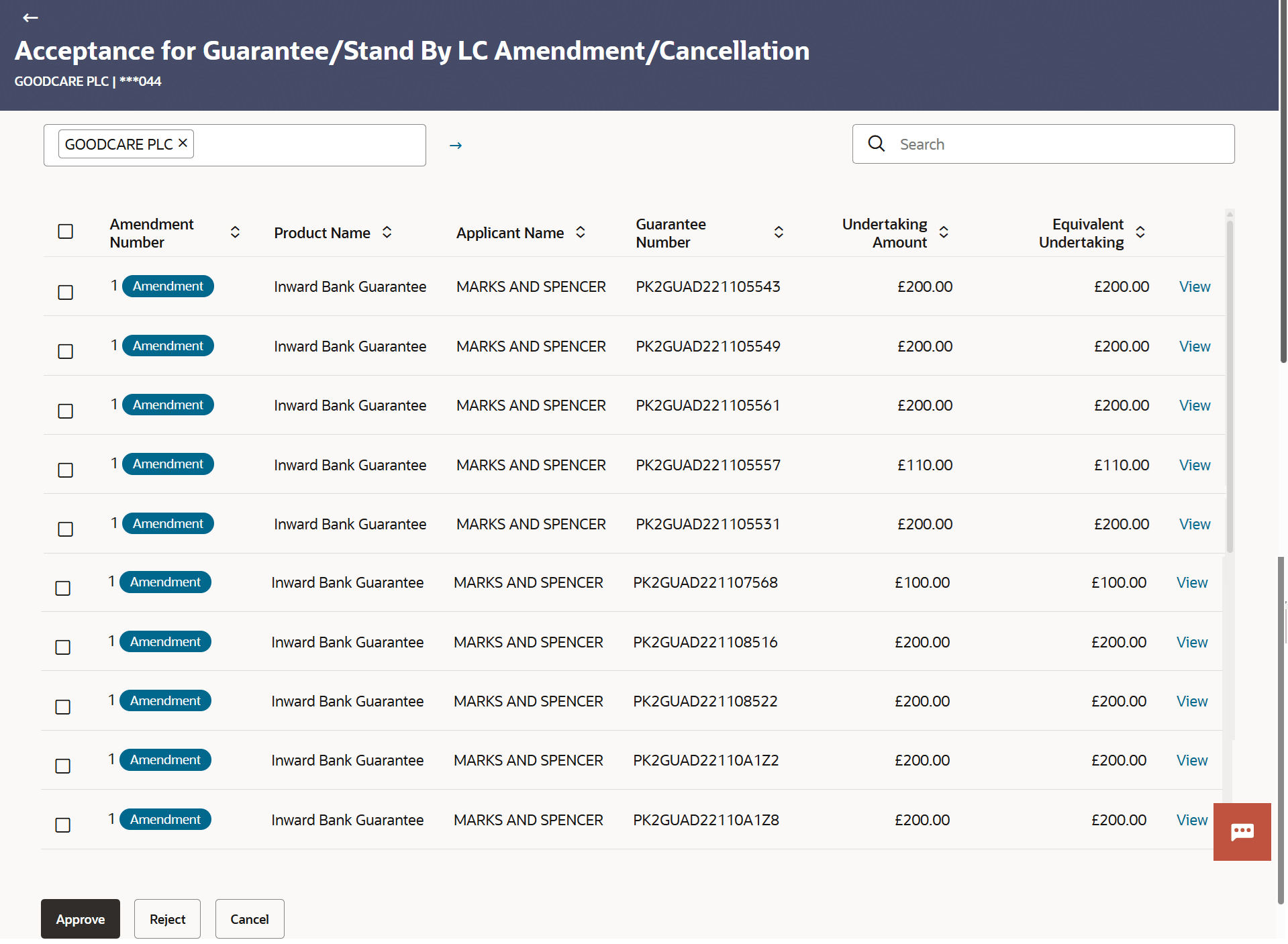
Task: Open View link for PK2GUAD221107568
Action: (1192, 583)
